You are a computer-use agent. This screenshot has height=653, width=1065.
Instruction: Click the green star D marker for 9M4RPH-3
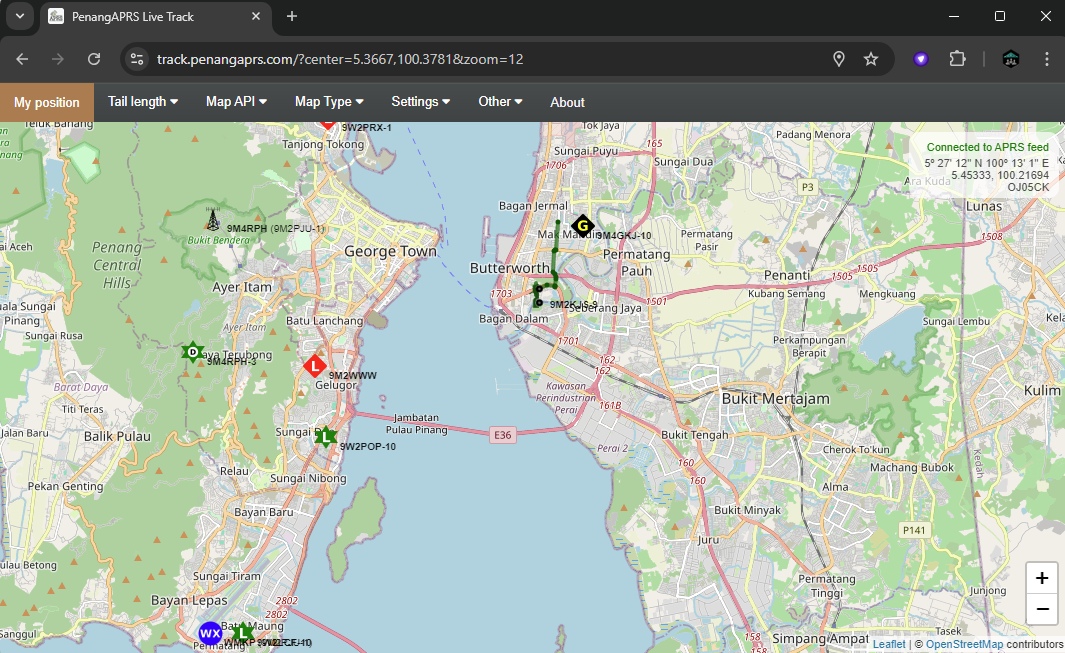tap(193, 352)
